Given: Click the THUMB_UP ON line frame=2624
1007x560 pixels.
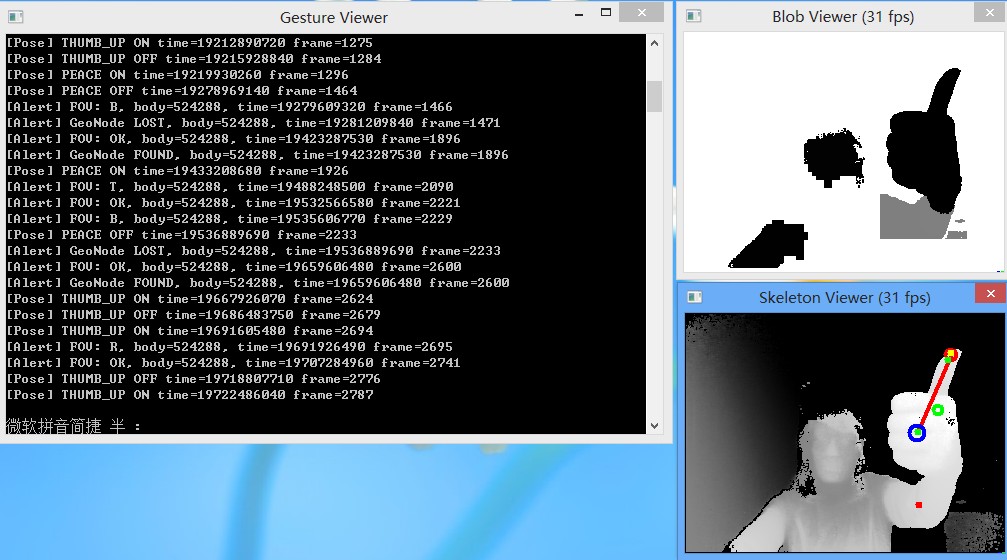Looking at the screenshot, I should click(x=190, y=299).
